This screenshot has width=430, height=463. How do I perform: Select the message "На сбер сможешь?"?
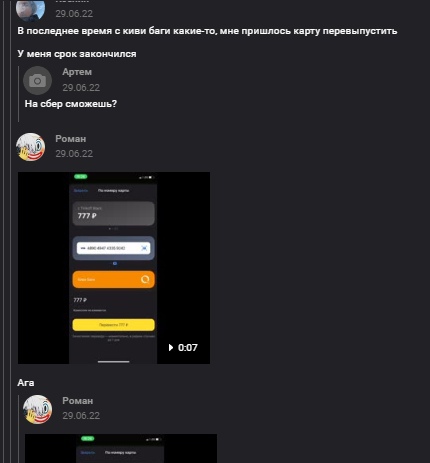tap(71, 104)
